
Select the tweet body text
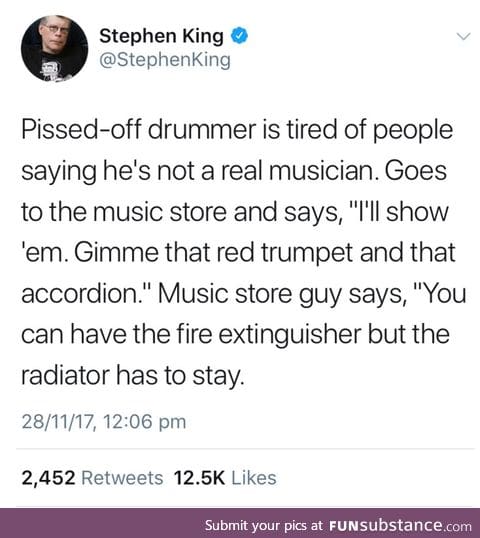coord(243,253)
